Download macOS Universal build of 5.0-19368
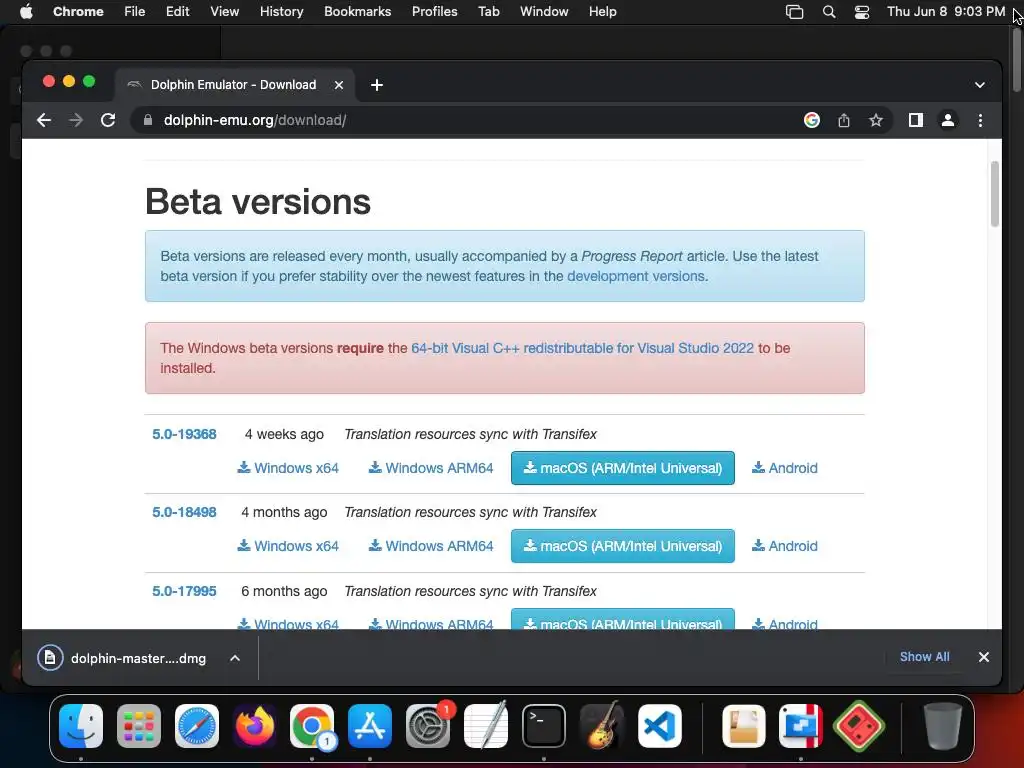The width and height of the screenshot is (1024, 768). click(622, 468)
